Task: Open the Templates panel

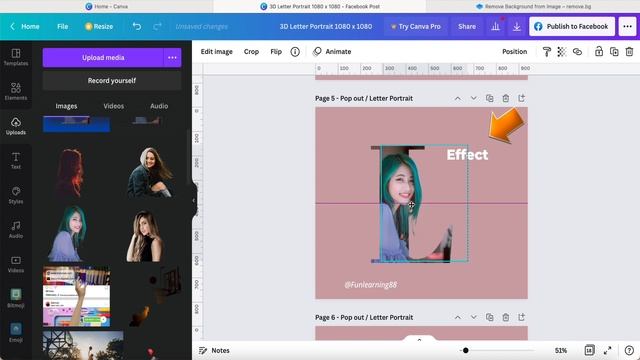Action: [x=16, y=57]
